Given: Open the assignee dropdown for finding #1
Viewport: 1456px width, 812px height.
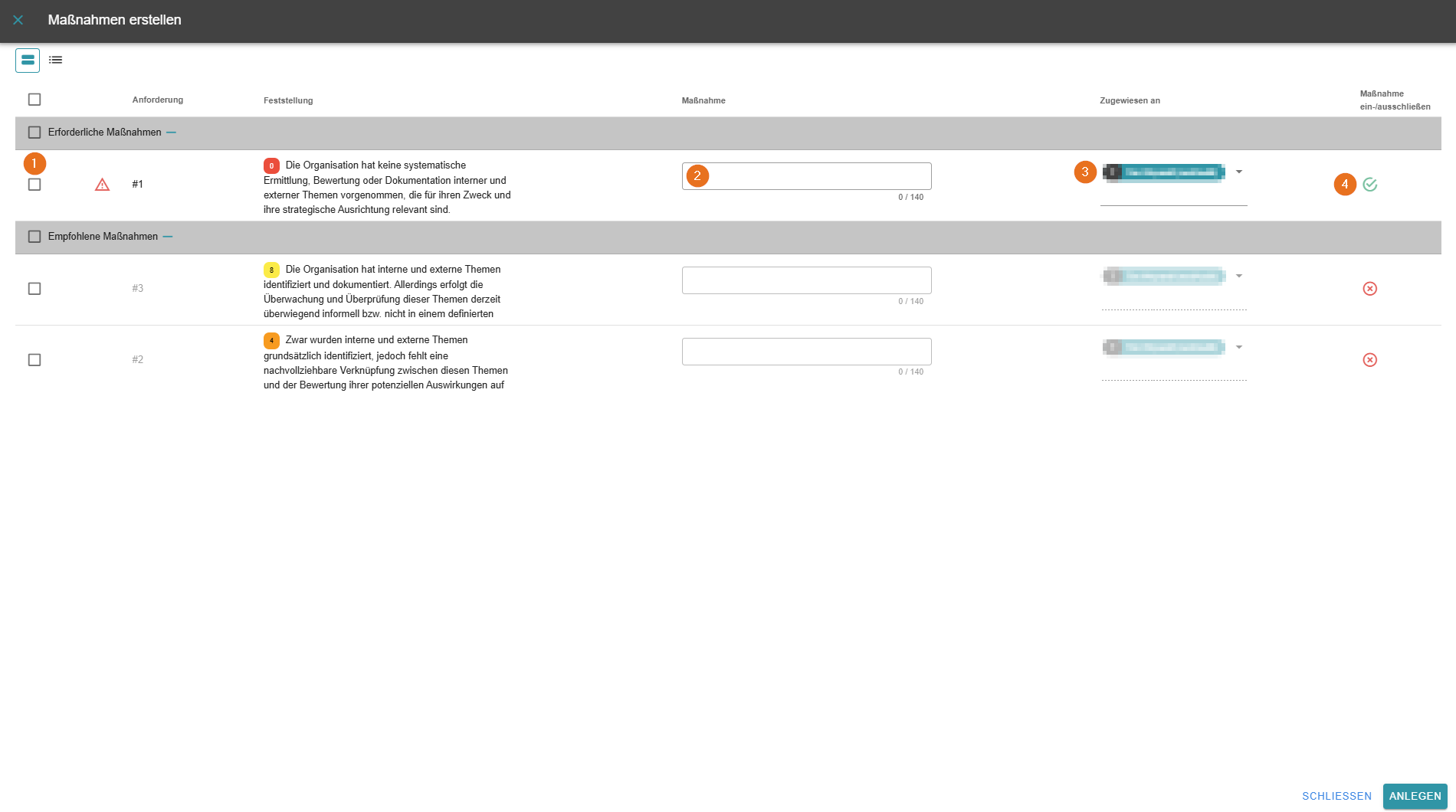Looking at the screenshot, I should [1238, 172].
